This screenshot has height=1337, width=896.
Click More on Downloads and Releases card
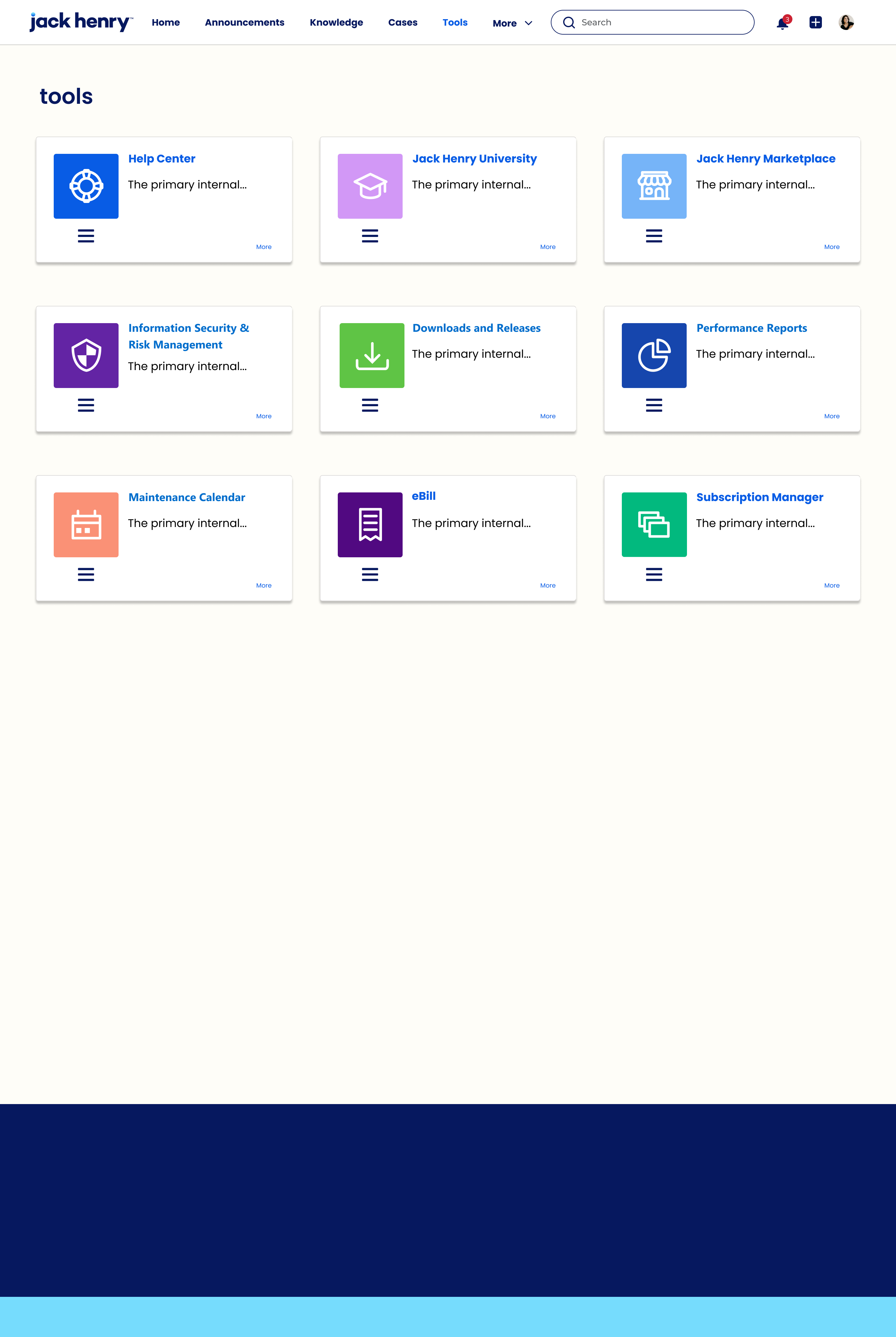pyautogui.click(x=547, y=416)
